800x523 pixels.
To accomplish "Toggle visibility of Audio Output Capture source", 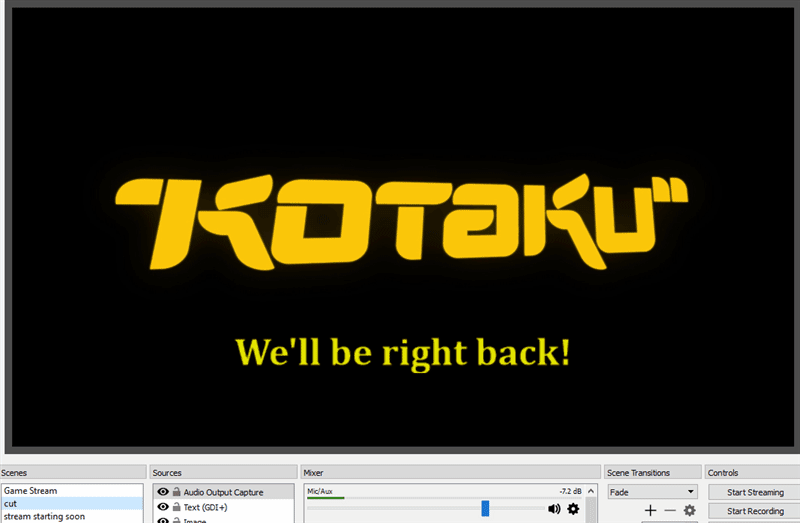I will pos(163,492).
